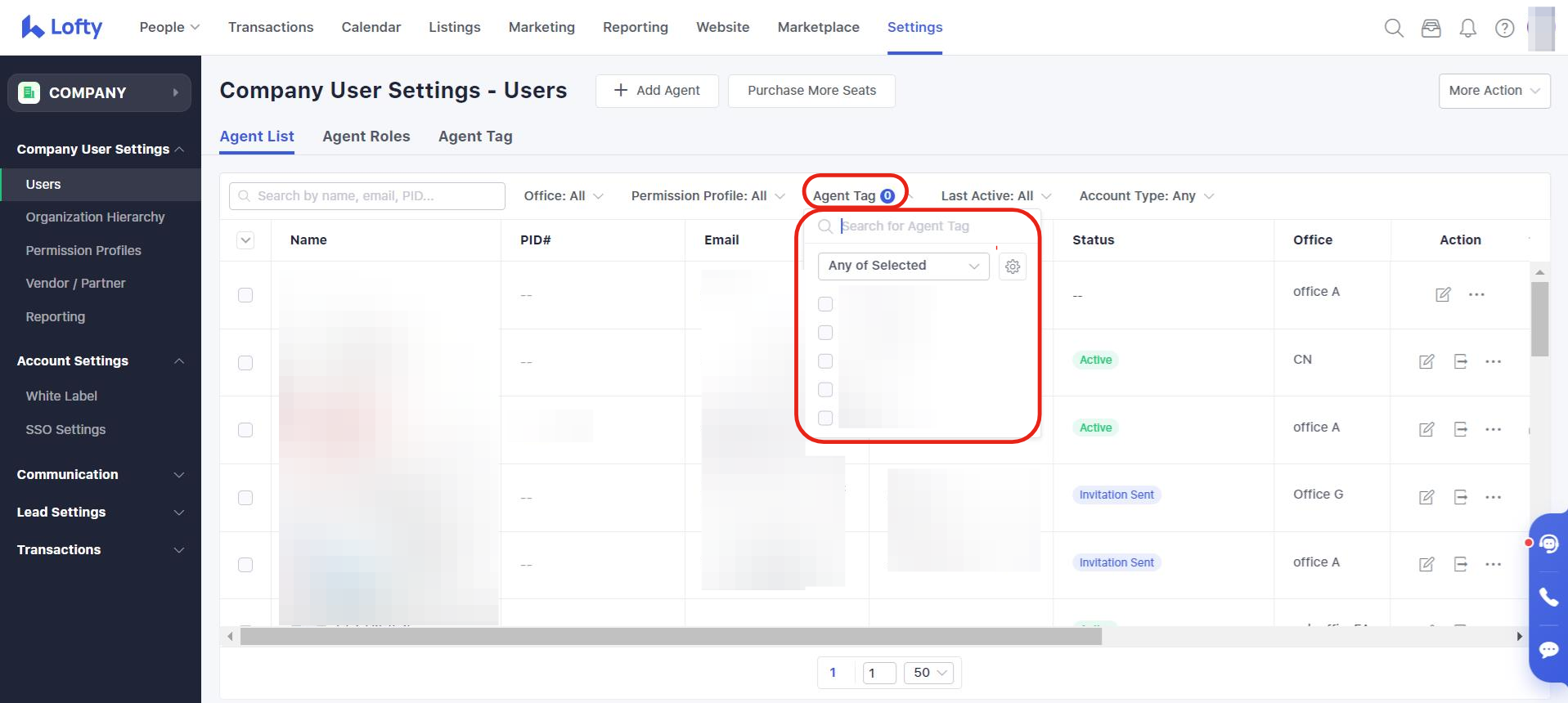1568x703 pixels.
Task: Open the Any of Selected dropdown
Action: pos(903,266)
